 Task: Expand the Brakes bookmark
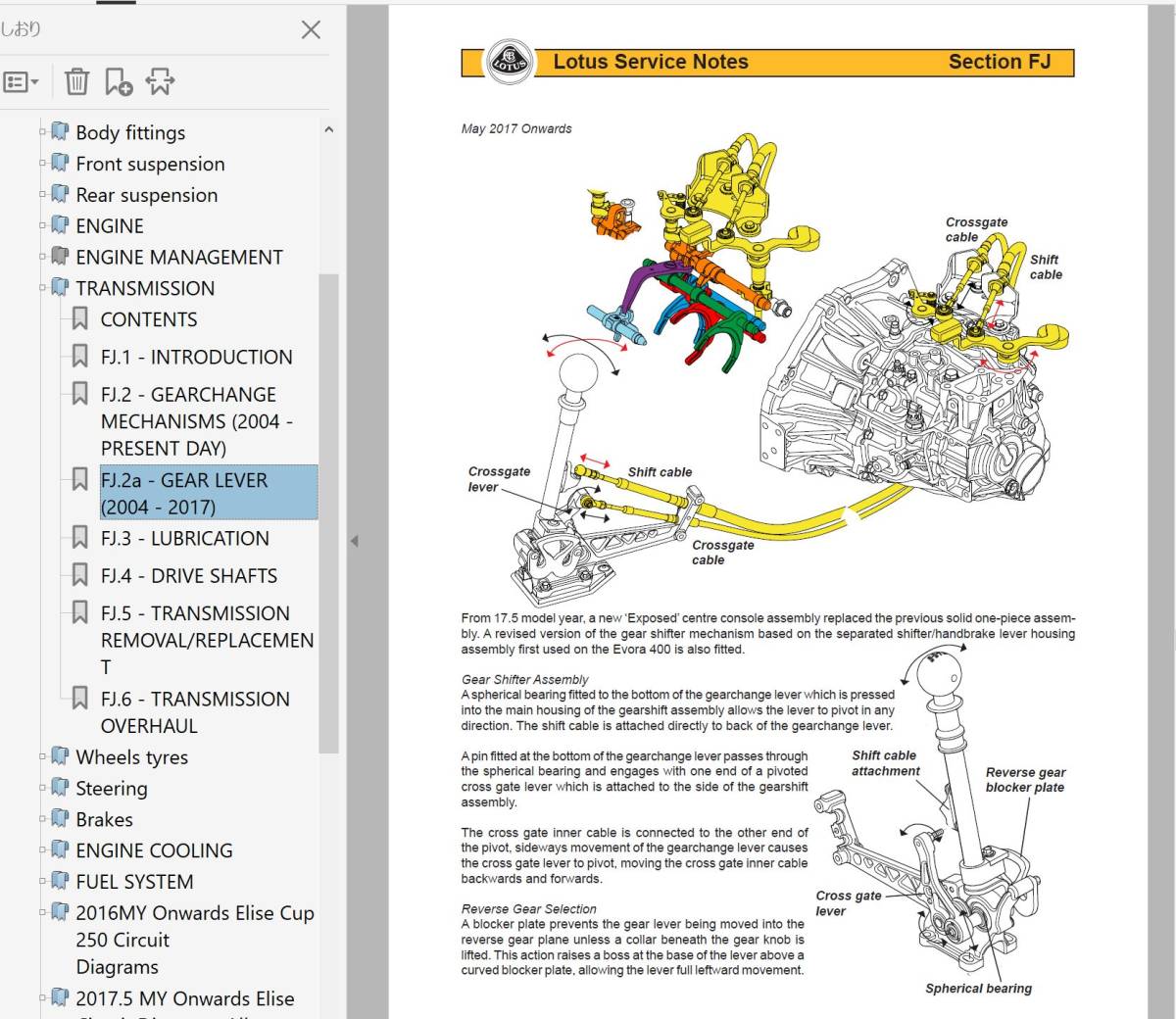[x=42, y=819]
